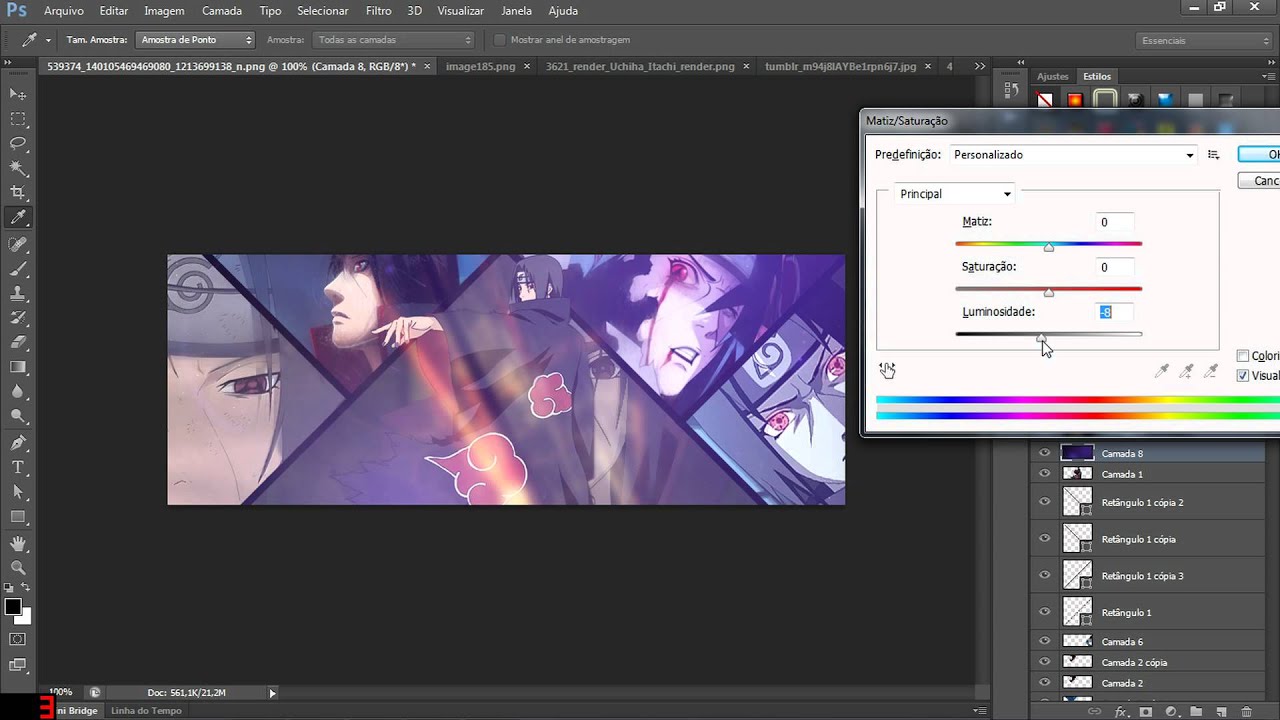Open the Imagem menu
Image resolution: width=1280 pixels, height=720 pixels.
[164, 11]
